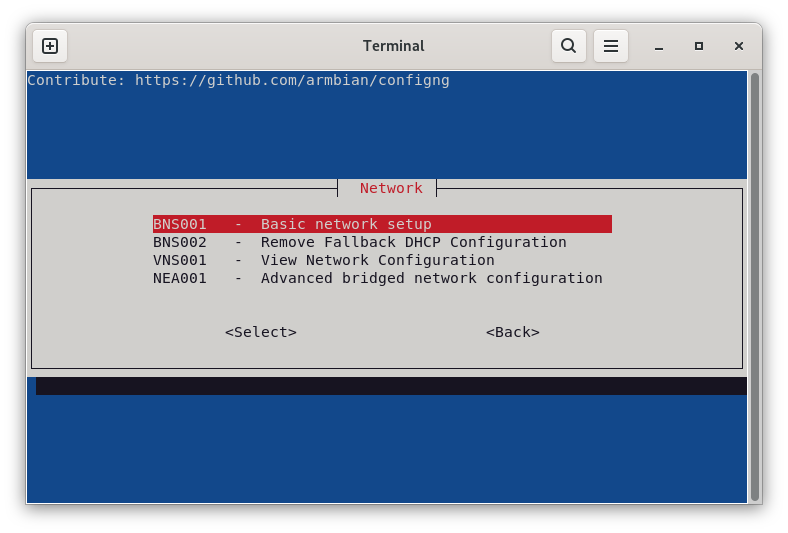Viewport: 788px width, 533px height.
Task: Open a new terminal tab
Action: click(x=50, y=46)
